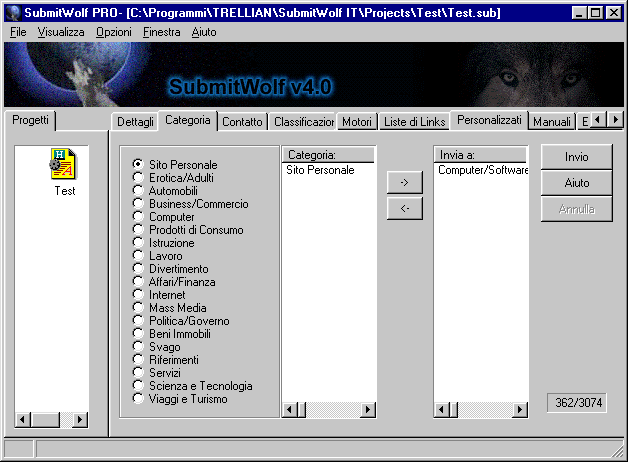Open the File menu
This screenshot has width=628, height=462.
tap(18, 32)
